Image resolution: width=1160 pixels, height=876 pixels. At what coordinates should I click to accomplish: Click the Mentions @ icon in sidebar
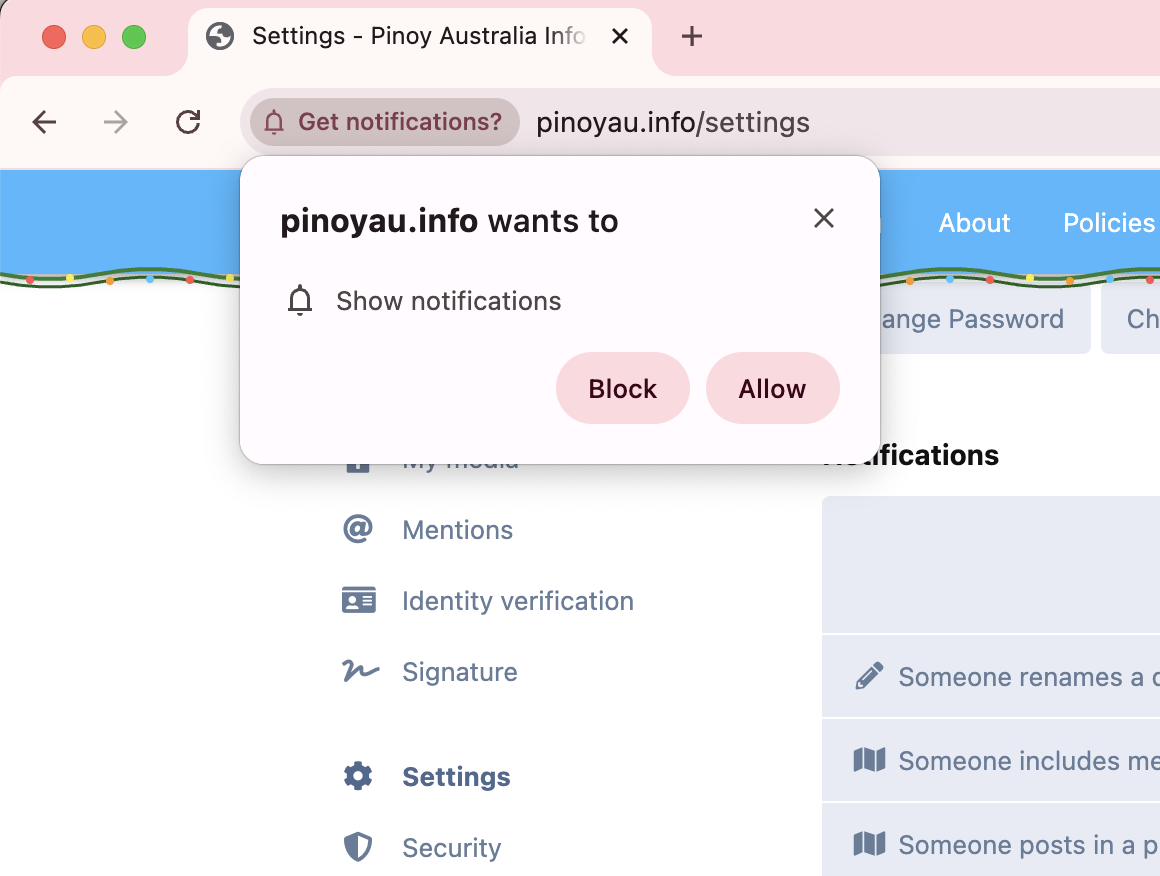(x=358, y=529)
